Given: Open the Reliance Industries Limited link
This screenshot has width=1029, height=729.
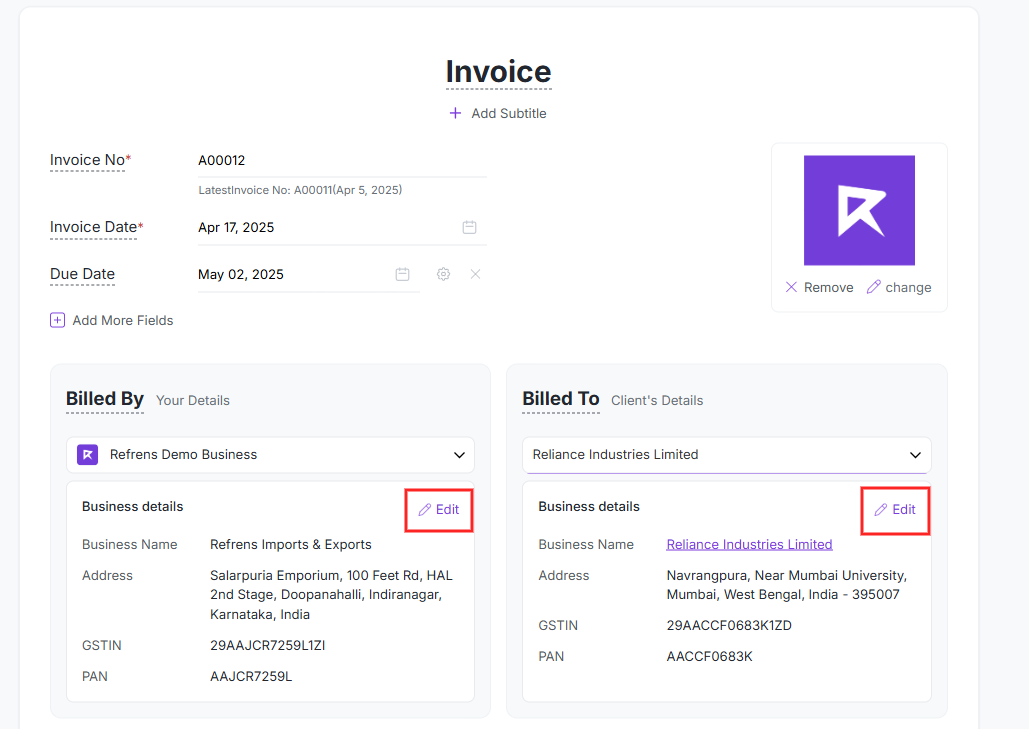Looking at the screenshot, I should pyautogui.click(x=749, y=545).
